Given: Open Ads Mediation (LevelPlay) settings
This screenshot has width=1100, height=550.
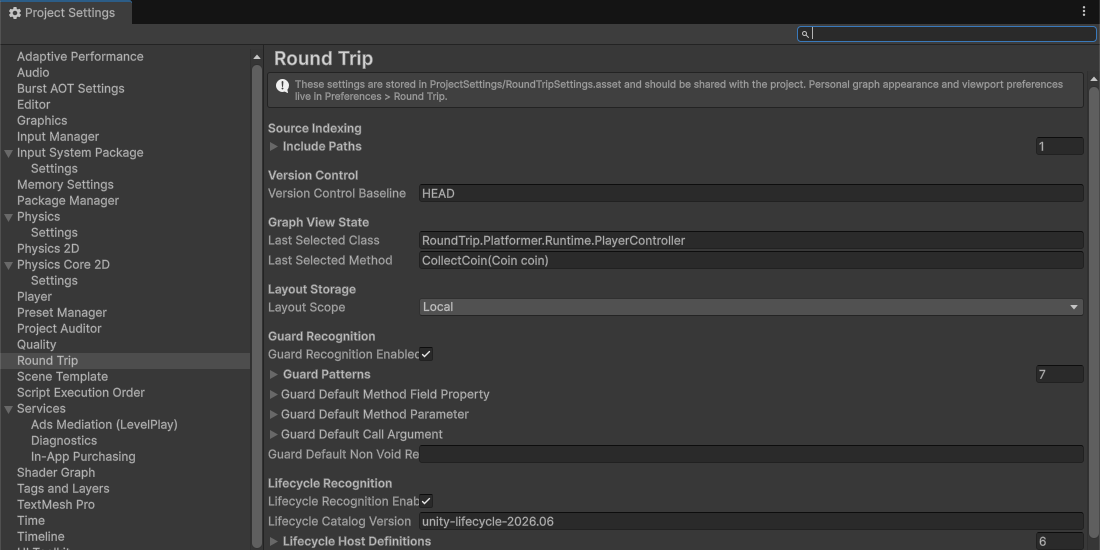Looking at the screenshot, I should pos(104,424).
